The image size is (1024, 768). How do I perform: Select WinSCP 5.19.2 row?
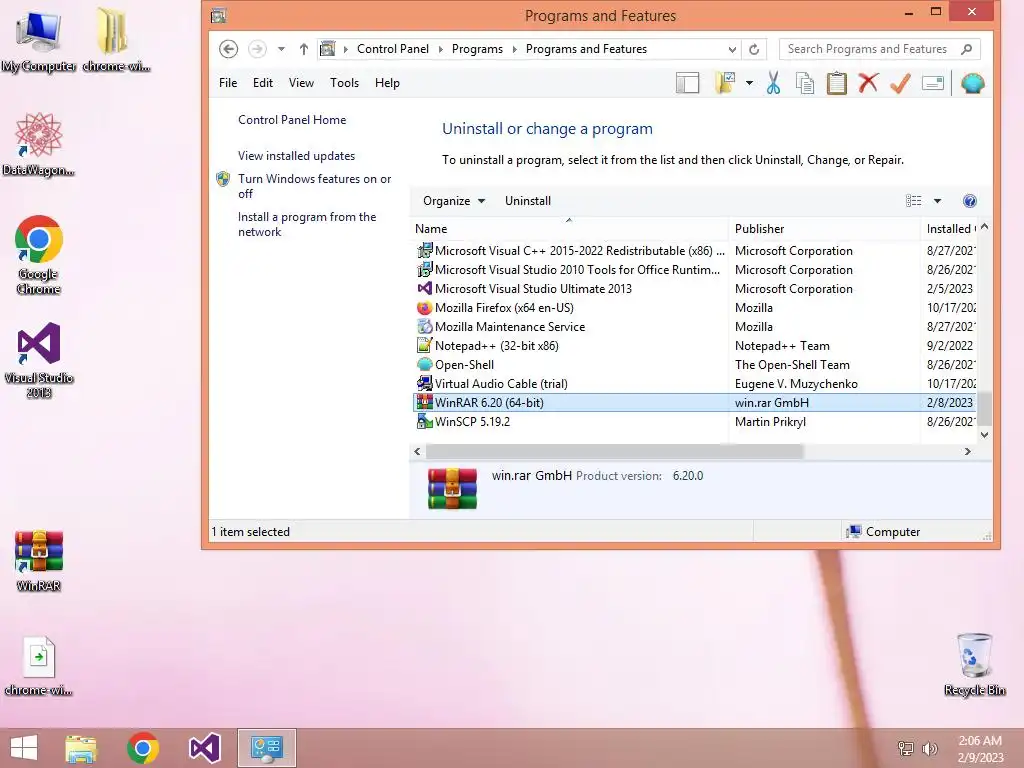pyautogui.click(x=695, y=421)
